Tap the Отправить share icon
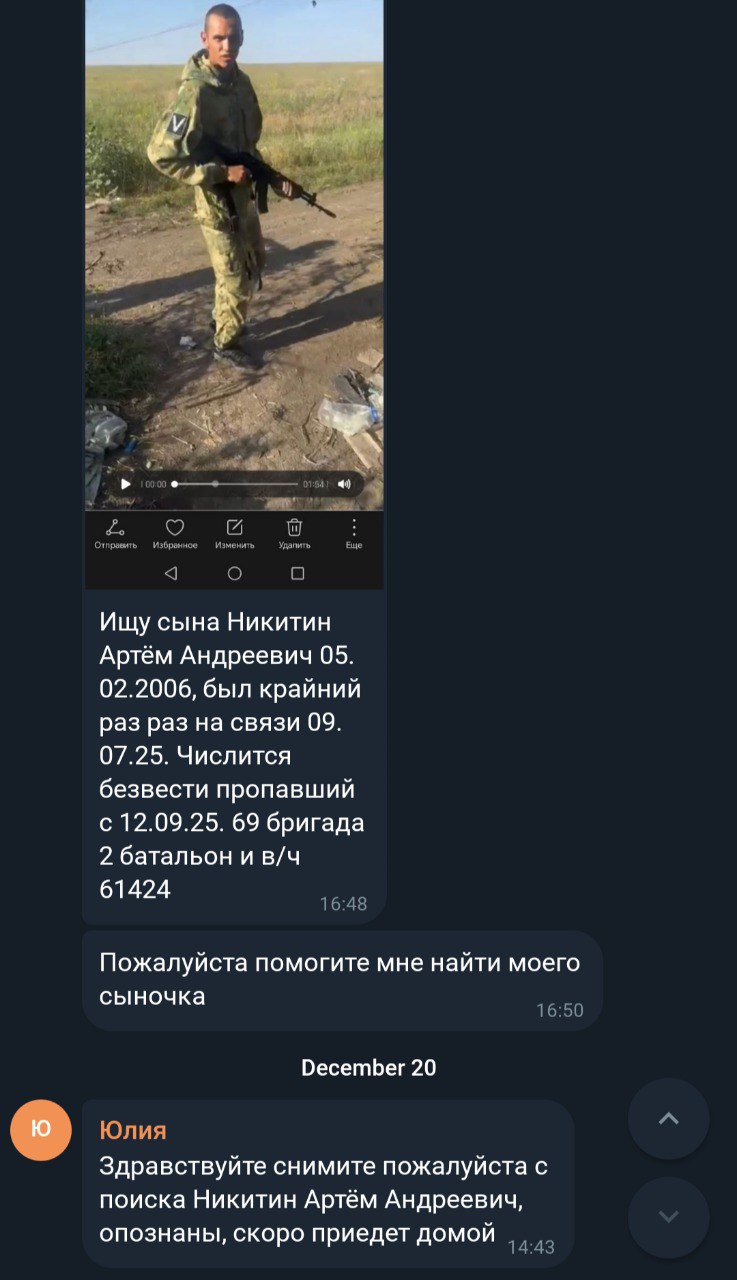Viewport: 737px width, 1280px height. (x=115, y=534)
